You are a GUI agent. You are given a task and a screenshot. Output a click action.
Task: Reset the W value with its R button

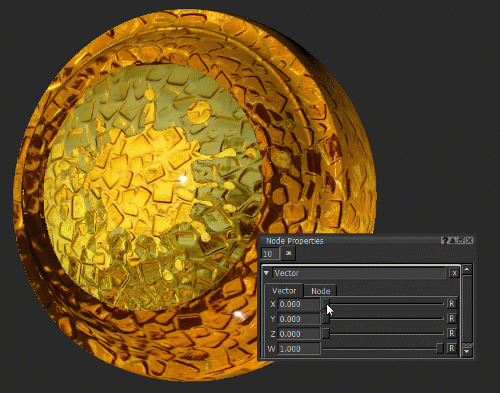[451, 348]
